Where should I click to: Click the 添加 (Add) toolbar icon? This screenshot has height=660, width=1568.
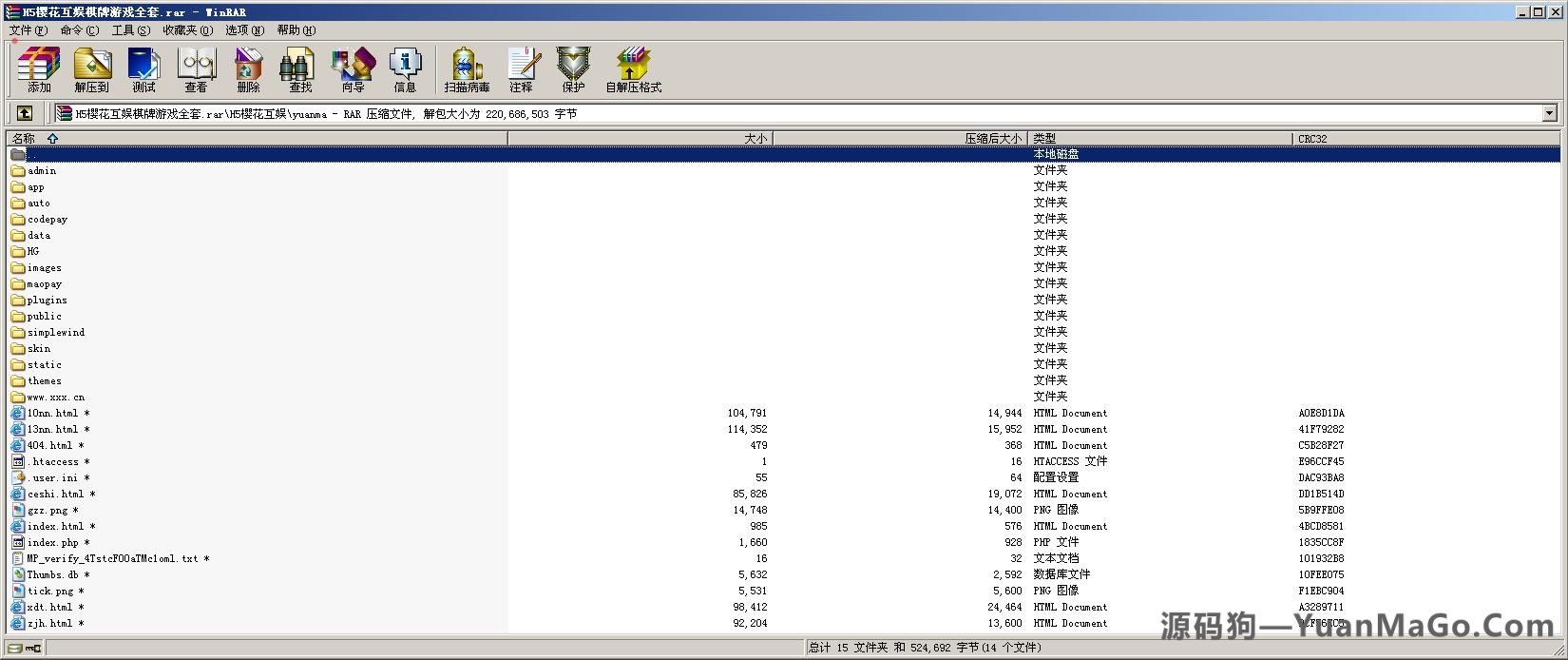coord(39,69)
